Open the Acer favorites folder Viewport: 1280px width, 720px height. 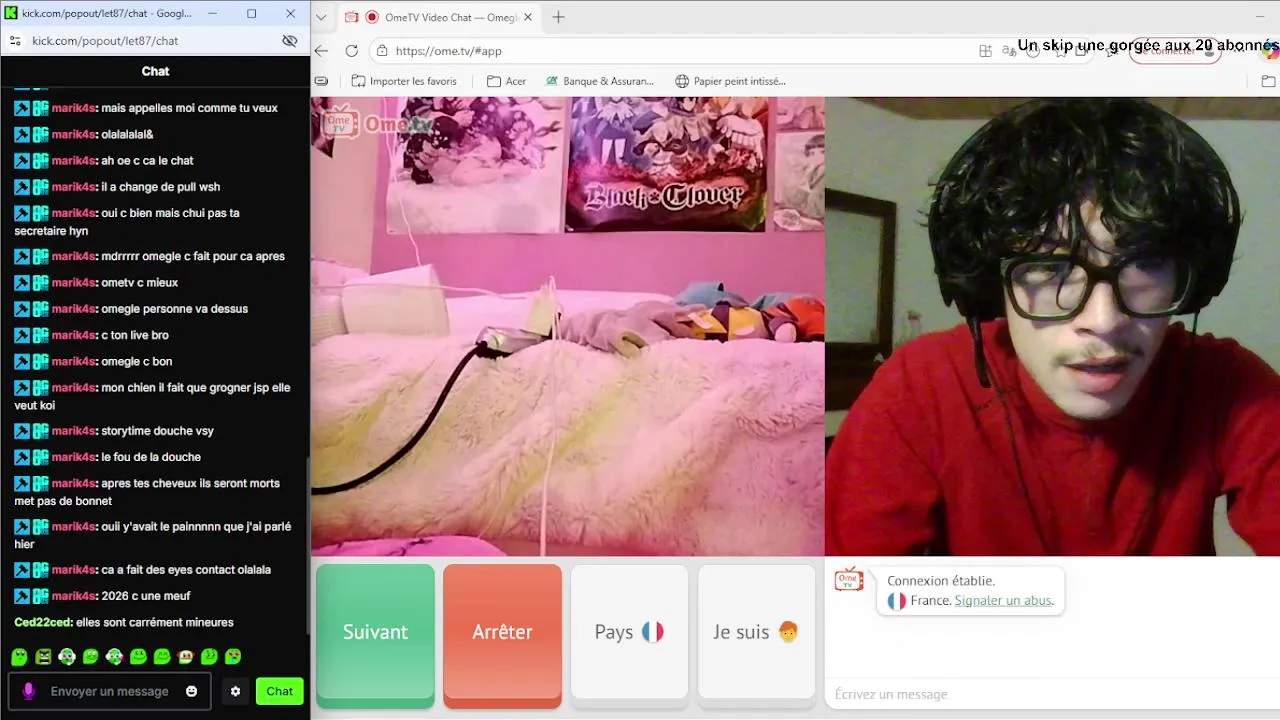click(506, 81)
